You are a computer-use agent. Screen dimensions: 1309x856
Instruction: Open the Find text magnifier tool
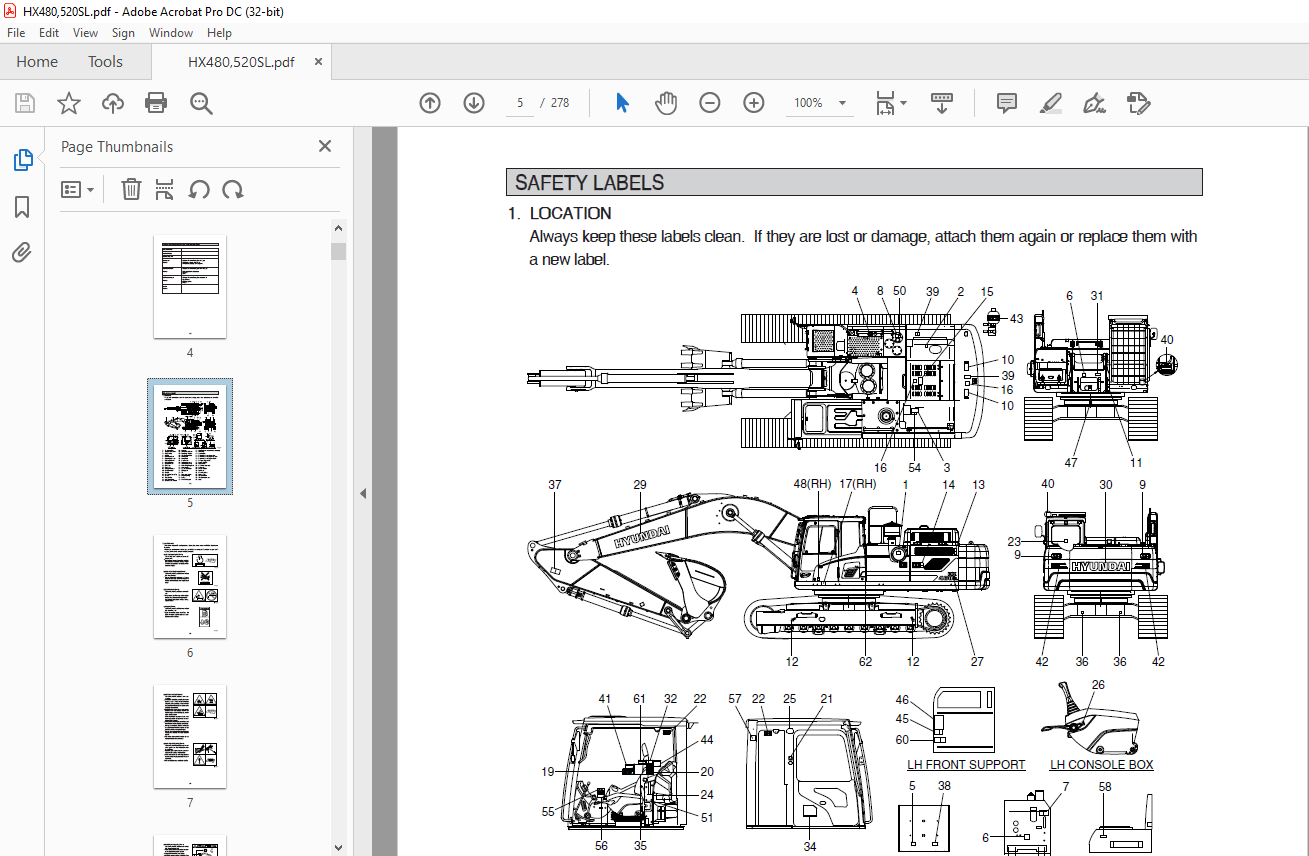click(201, 103)
